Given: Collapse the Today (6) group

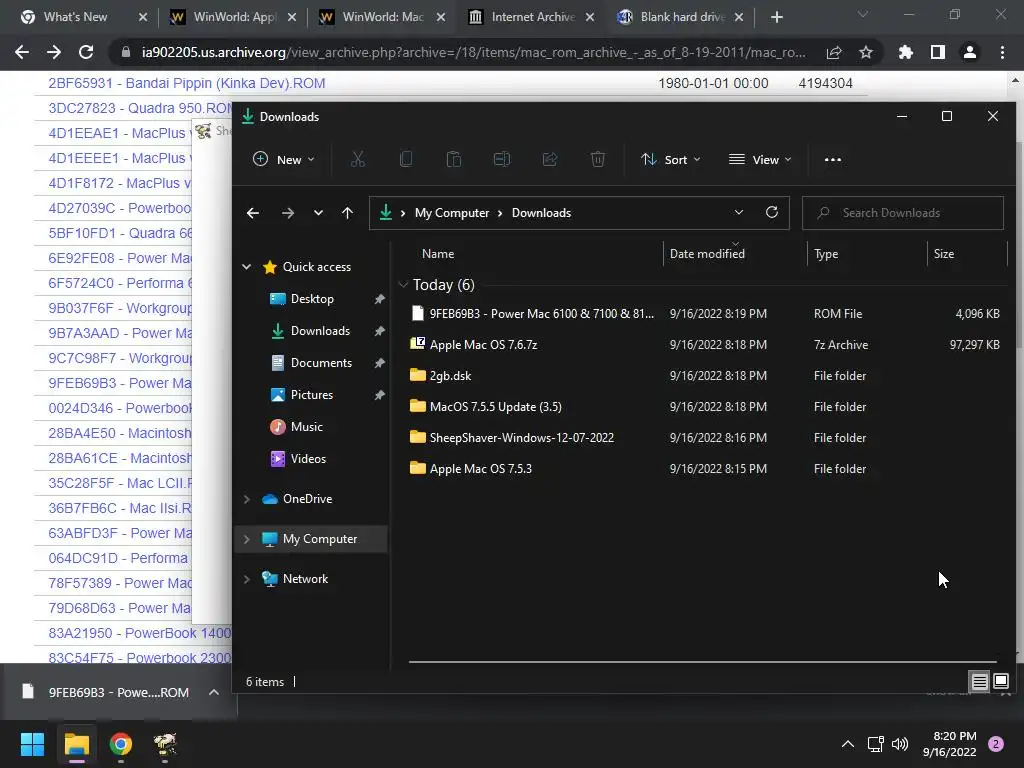Looking at the screenshot, I should 403,285.
